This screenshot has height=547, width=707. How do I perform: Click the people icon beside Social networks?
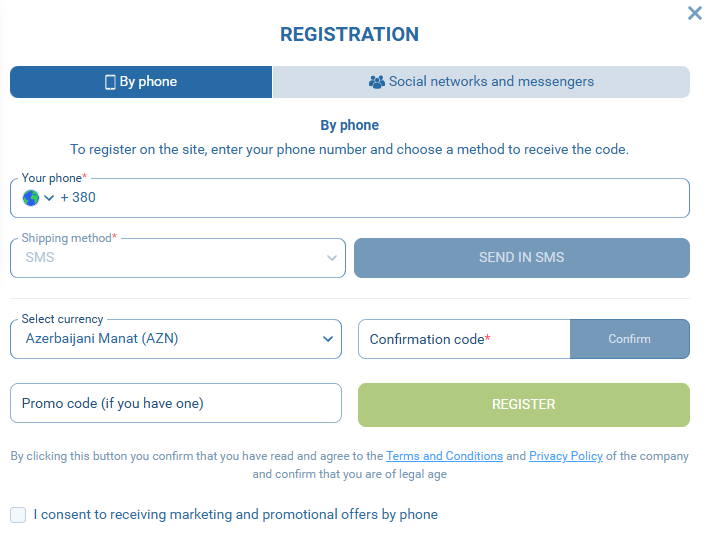tap(376, 82)
